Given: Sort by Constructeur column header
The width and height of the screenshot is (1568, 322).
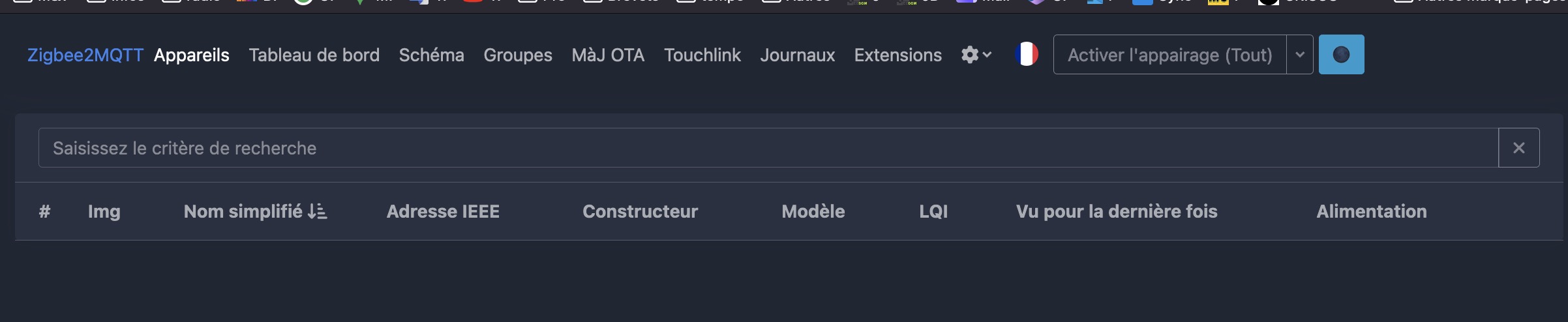Looking at the screenshot, I should pyautogui.click(x=640, y=211).
